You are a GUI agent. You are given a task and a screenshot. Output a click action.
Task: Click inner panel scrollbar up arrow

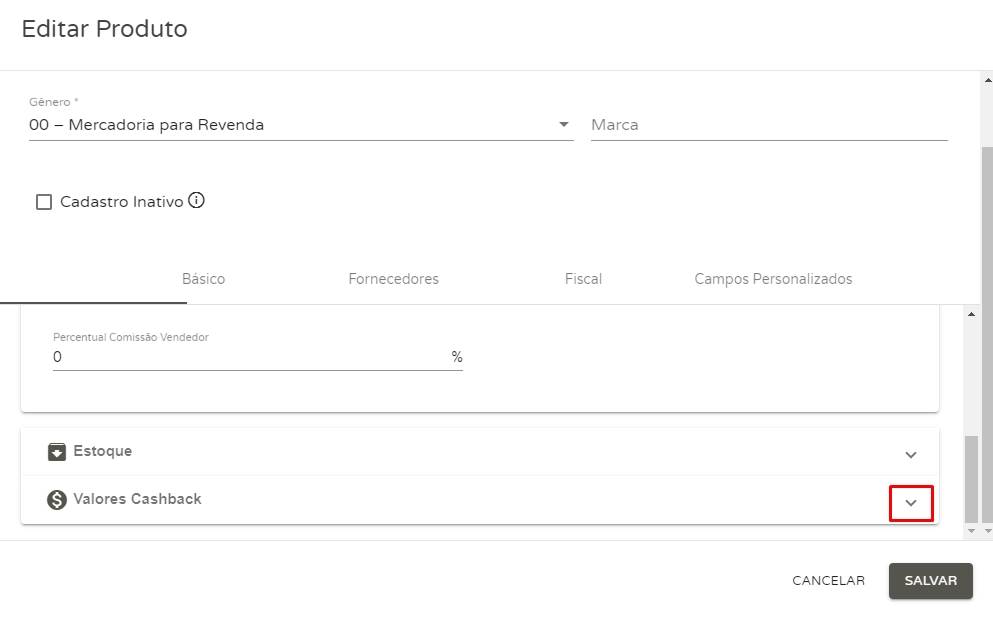(x=971, y=314)
